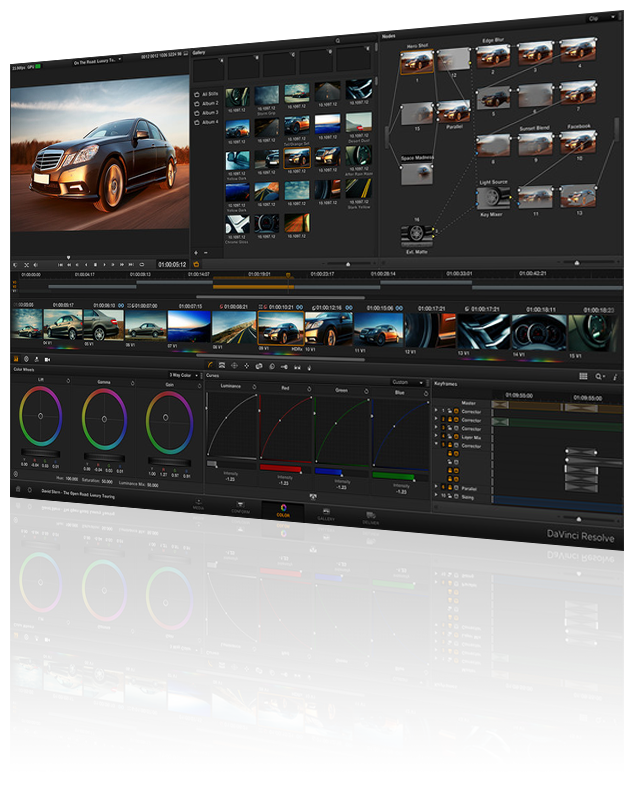The image size is (634, 796).
Task: Expand Corrector 2 keyframe track
Action: click(436, 418)
